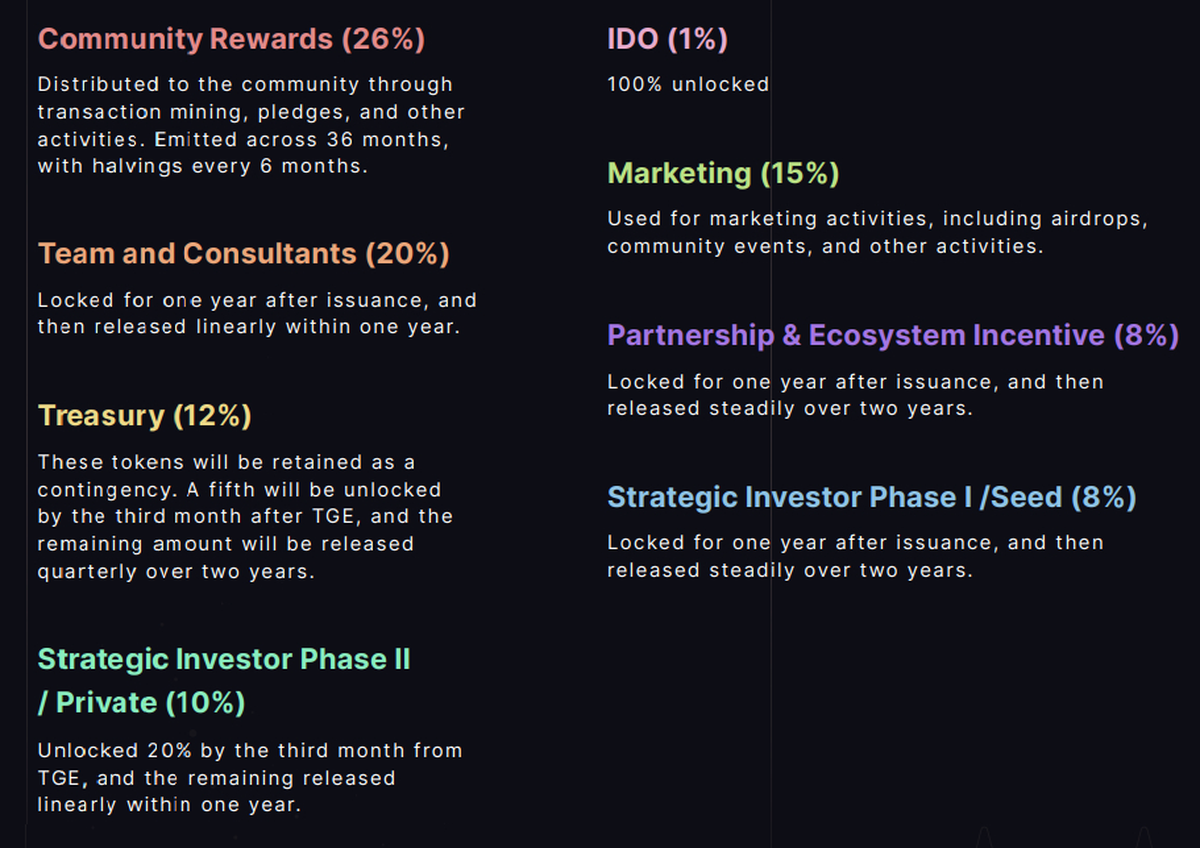Click the description under Partnership & Ecosystem Incentive
Viewport: 1200px width, 848px height.
tap(855, 395)
